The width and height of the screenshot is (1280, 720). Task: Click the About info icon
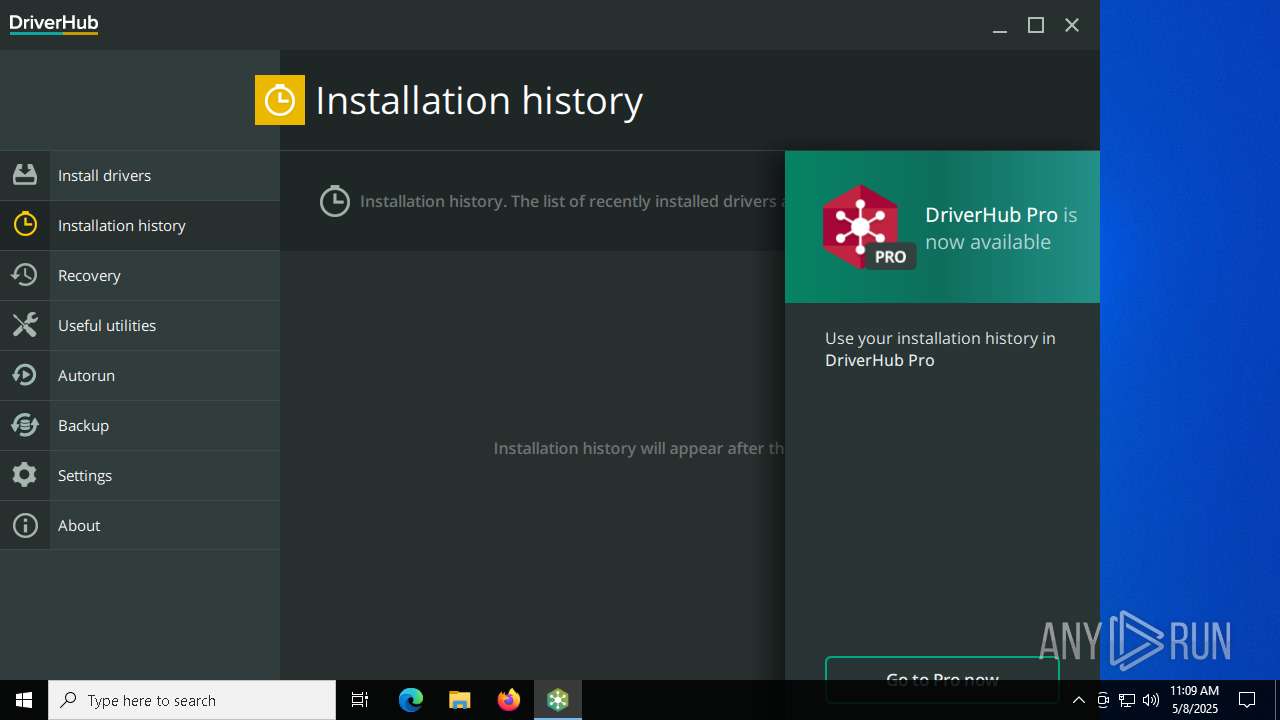pyautogui.click(x=25, y=525)
